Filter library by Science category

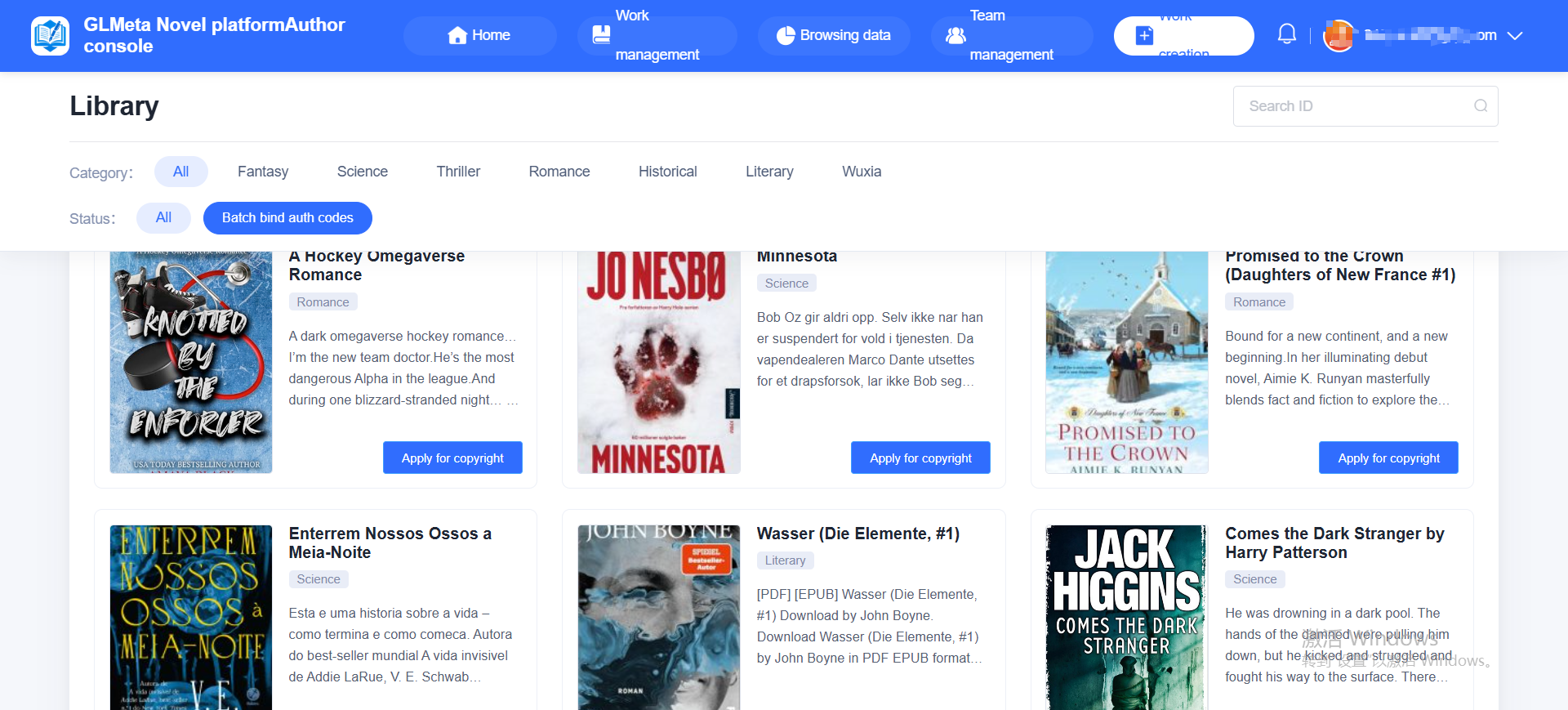(x=363, y=172)
